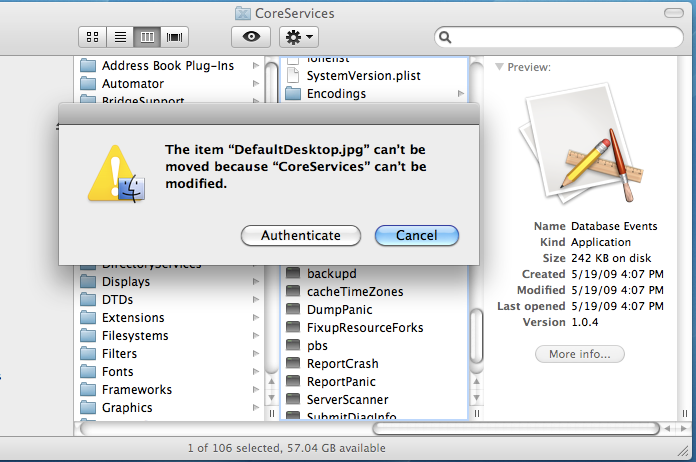Click the window resize corner grip
Image resolution: width=696 pixels, height=462 pixels.
tap(683, 451)
